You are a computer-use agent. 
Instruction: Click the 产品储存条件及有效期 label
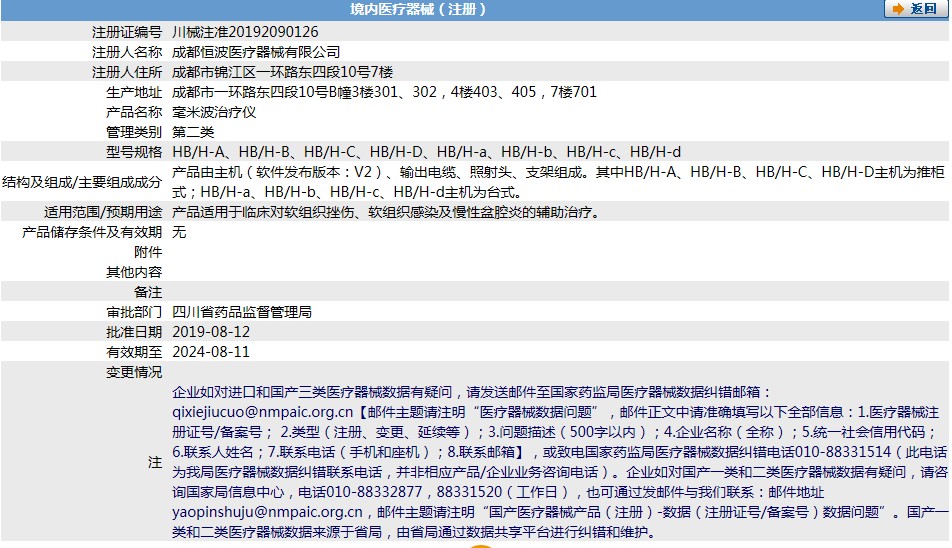pos(92,232)
